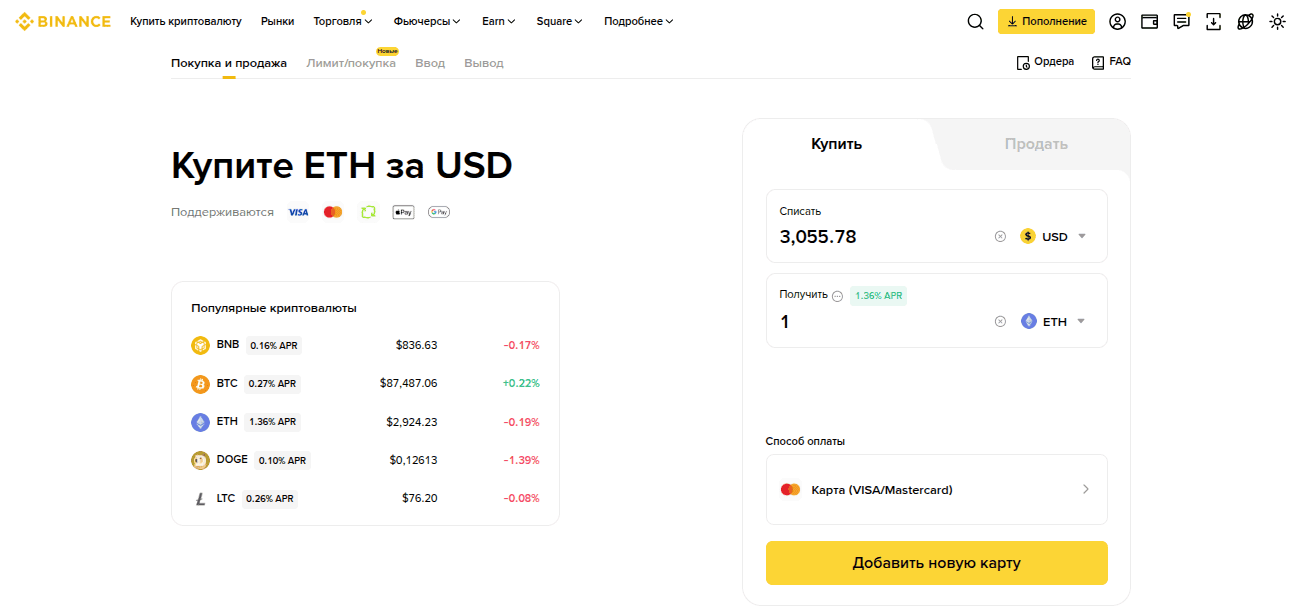
Task: Clear the Списать amount with X icon
Action: 1000,237
